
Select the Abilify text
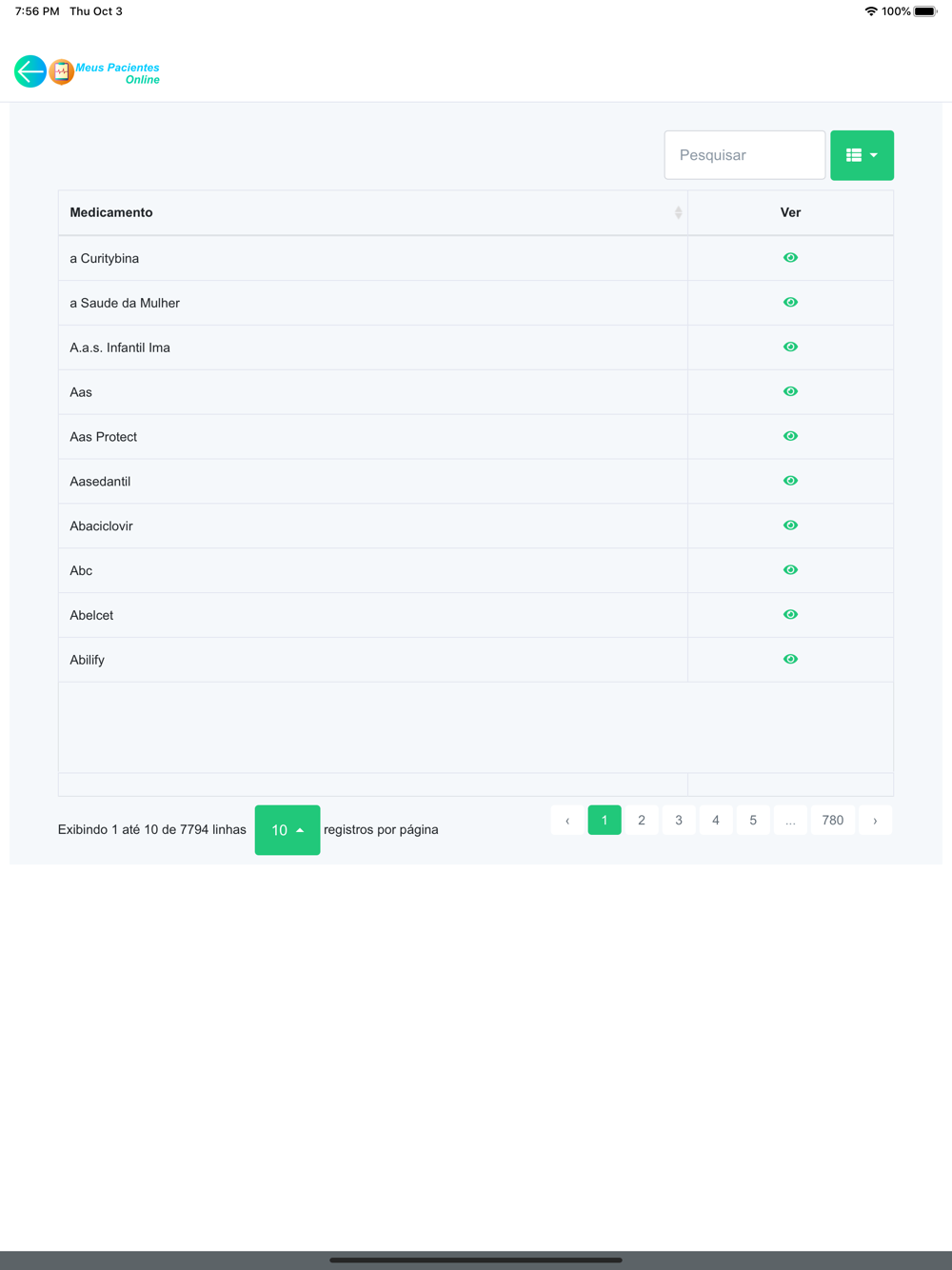[88, 660]
